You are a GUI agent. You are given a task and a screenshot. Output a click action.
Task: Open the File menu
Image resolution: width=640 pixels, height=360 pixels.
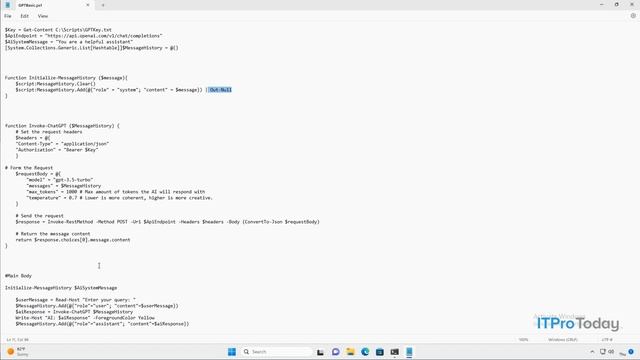8,16
